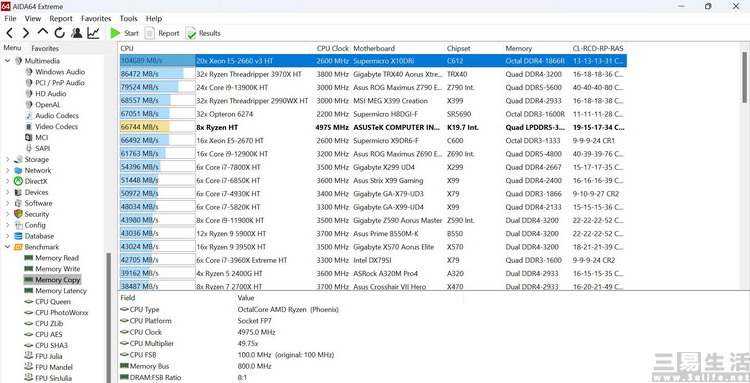Open the Report toolbar button
The height and width of the screenshot is (383, 750).
tap(162, 33)
